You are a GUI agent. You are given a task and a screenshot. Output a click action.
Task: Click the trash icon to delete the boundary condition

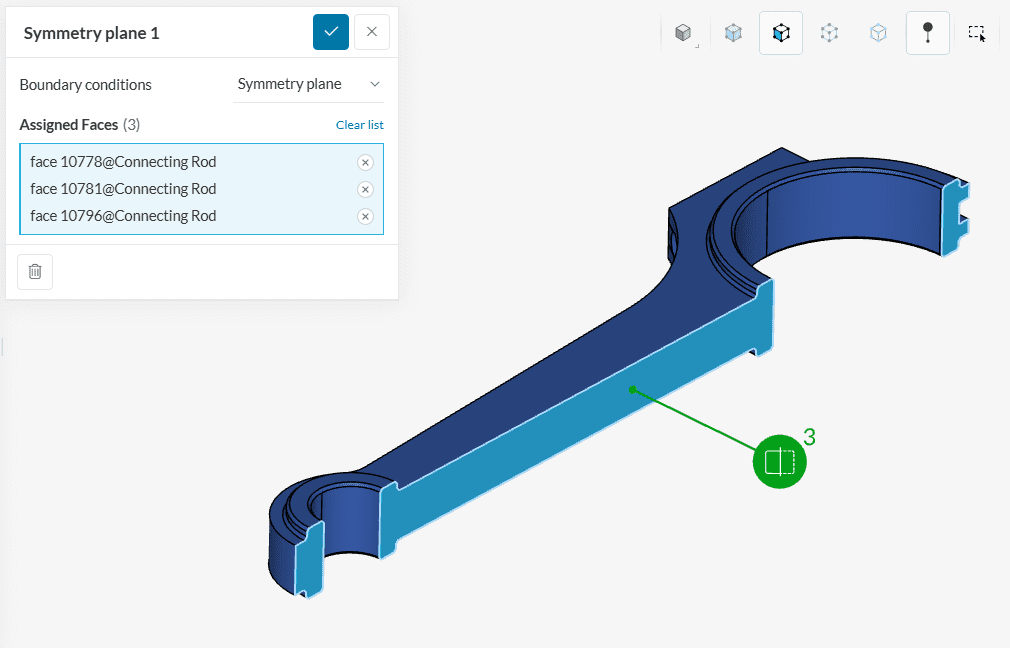click(35, 271)
